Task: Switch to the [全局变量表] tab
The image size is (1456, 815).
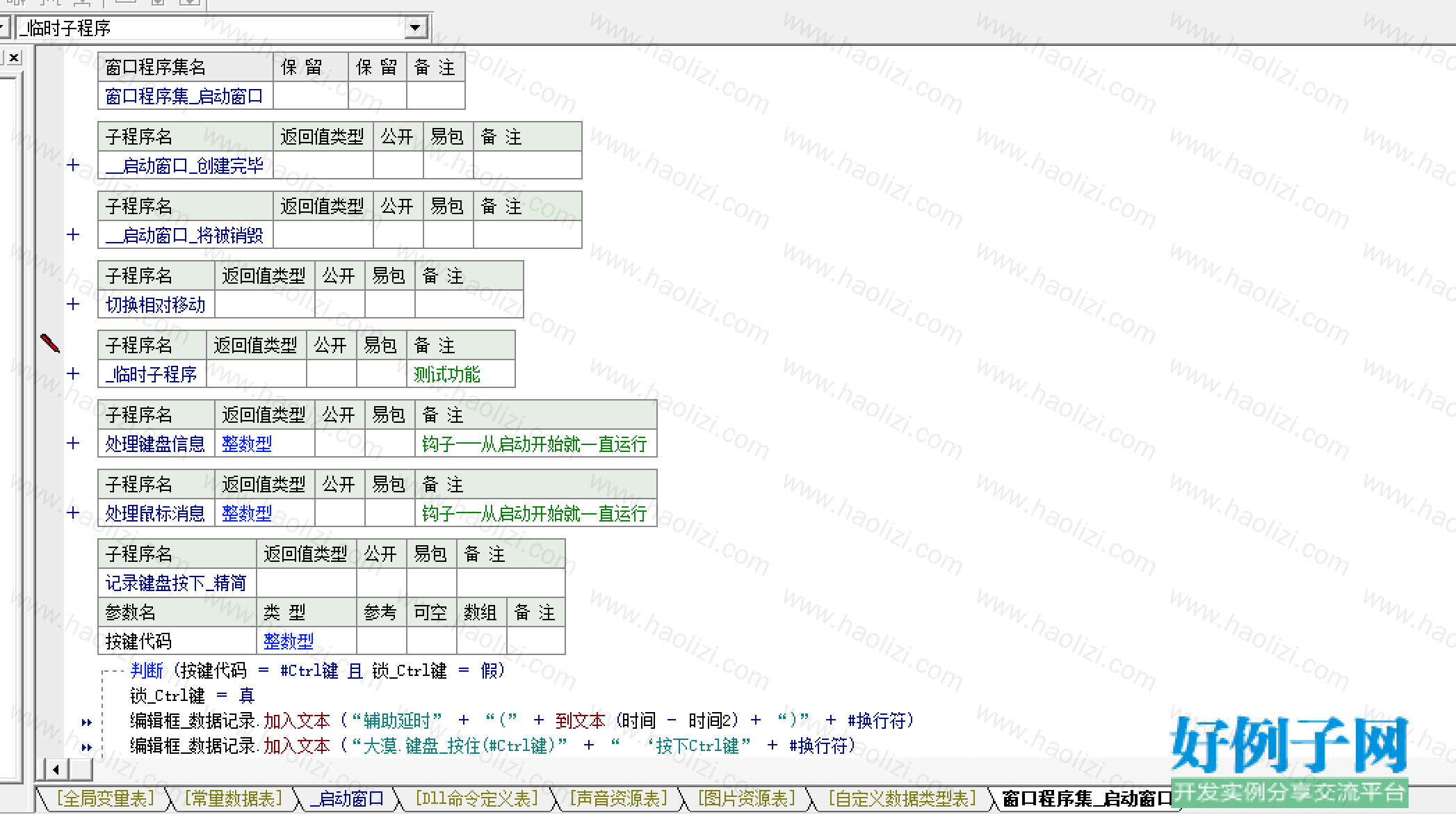Action: (106, 799)
